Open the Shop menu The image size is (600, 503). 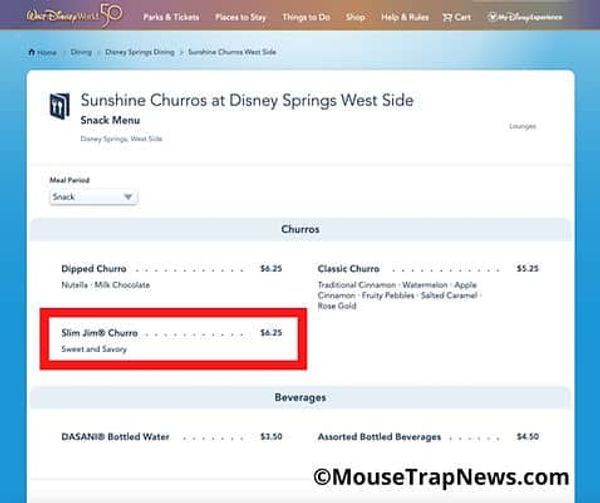pos(355,17)
